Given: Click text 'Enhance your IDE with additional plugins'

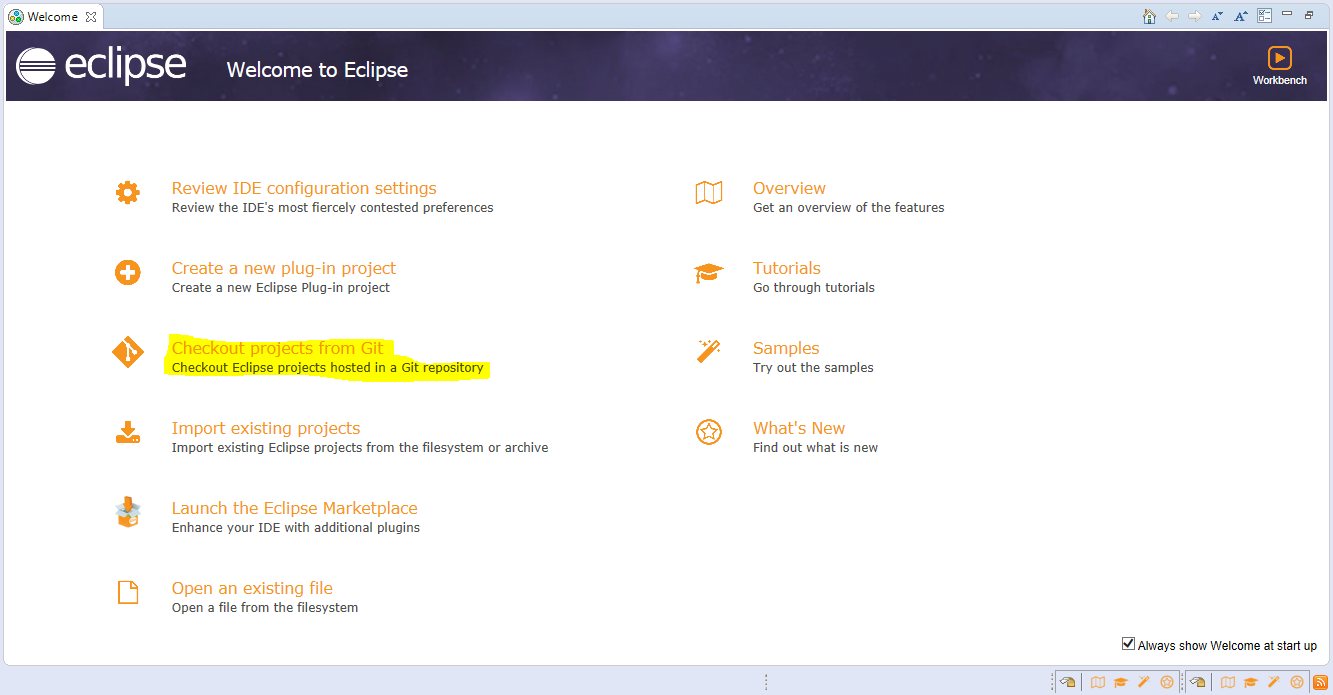Looking at the screenshot, I should click(x=296, y=528).
